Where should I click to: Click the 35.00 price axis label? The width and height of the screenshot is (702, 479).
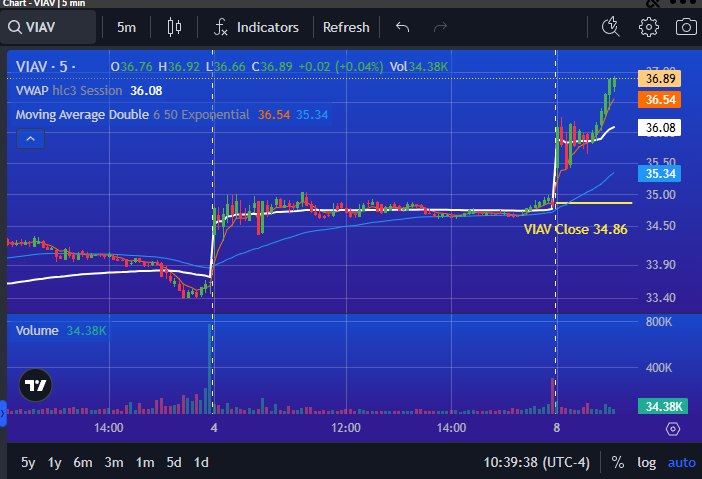pyautogui.click(x=660, y=195)
